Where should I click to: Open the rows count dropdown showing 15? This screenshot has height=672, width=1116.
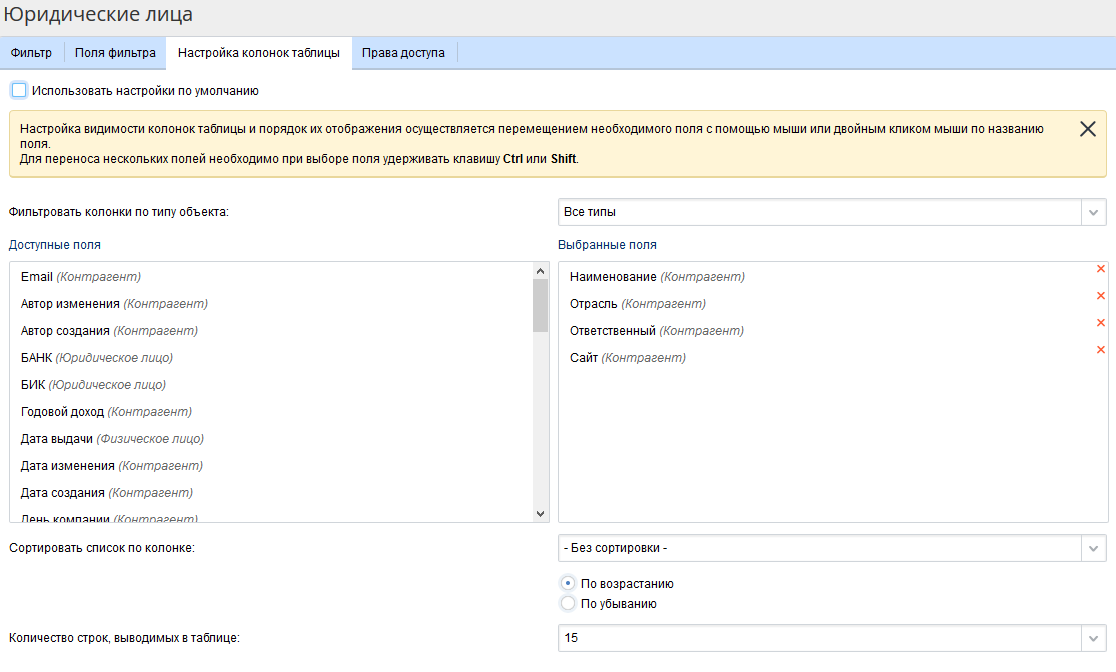[x=832, y=638]
